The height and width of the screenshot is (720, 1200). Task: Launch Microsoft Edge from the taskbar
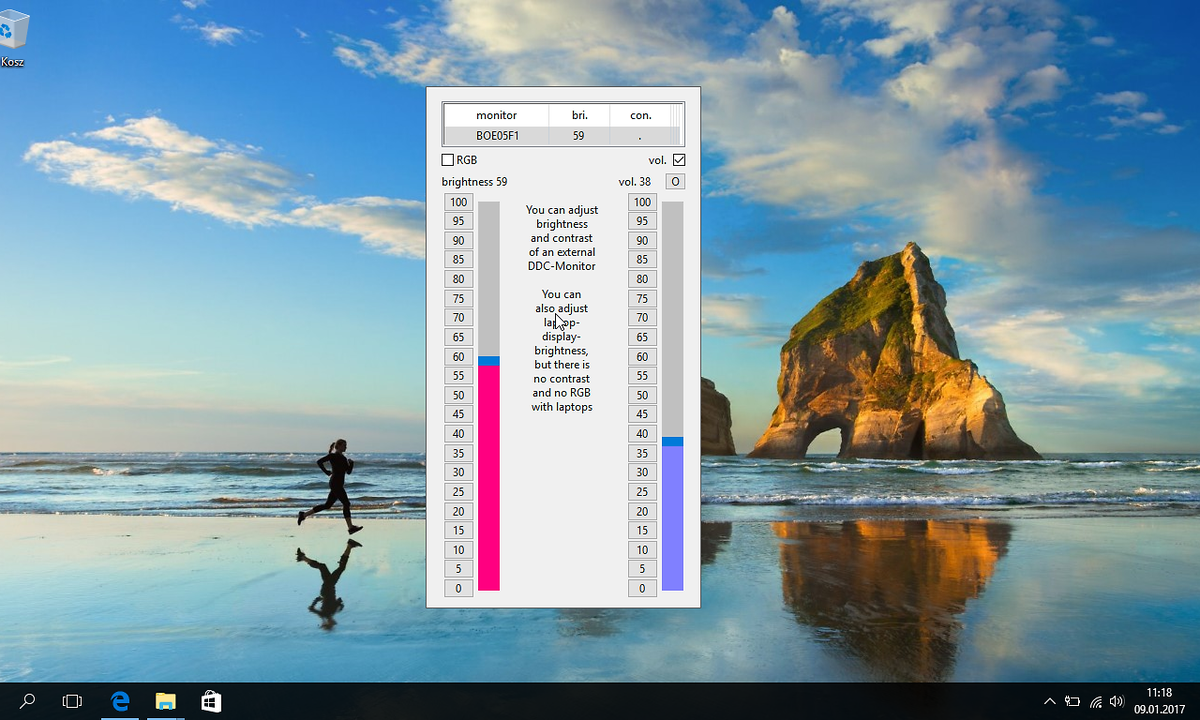[120, 701]
